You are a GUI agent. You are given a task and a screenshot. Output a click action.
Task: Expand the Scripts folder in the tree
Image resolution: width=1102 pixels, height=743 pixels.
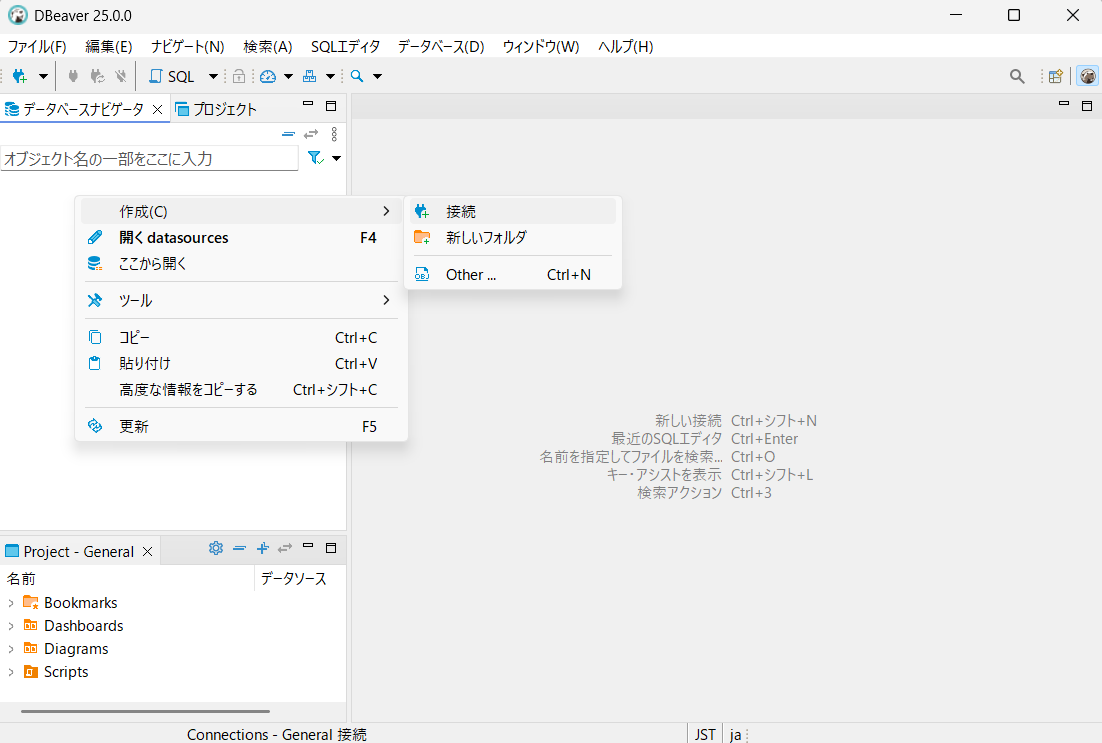[x=11, y=672]
